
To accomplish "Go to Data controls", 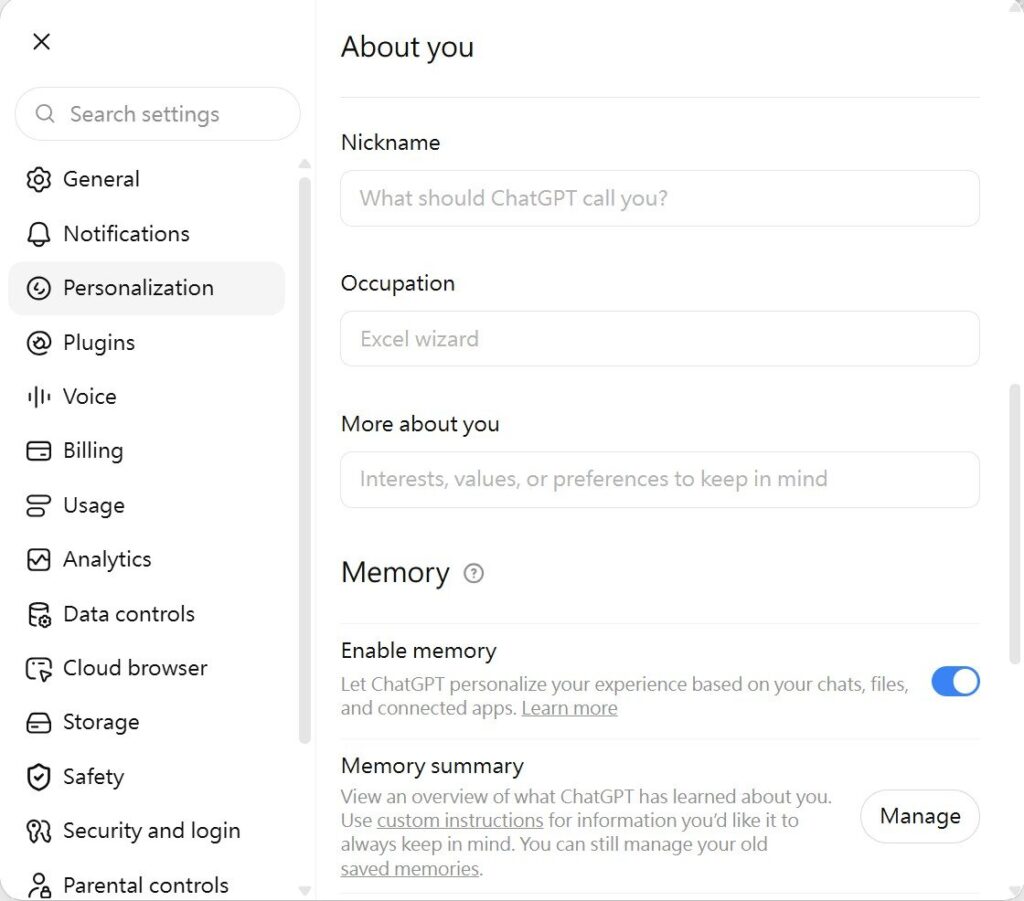I will point(146,614).
